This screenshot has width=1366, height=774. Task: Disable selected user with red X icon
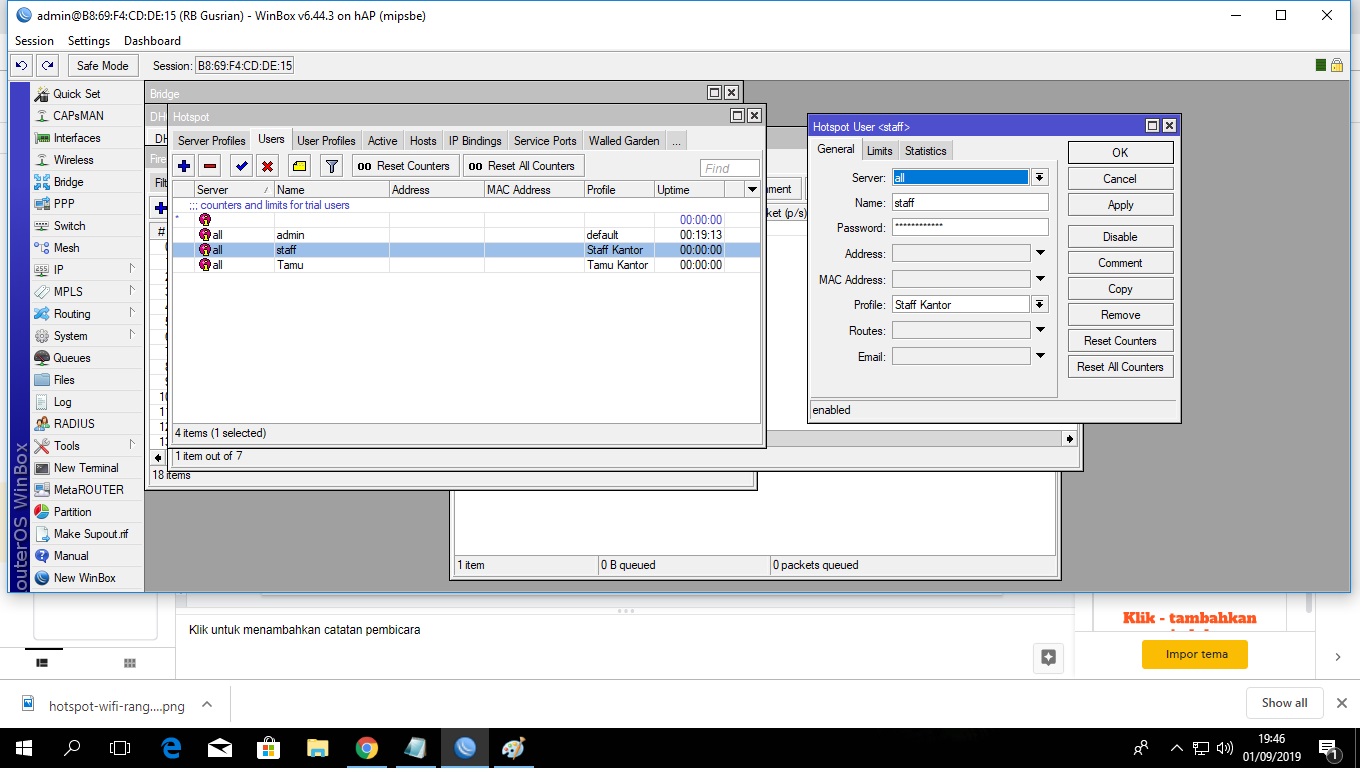(x=268, y=166)
